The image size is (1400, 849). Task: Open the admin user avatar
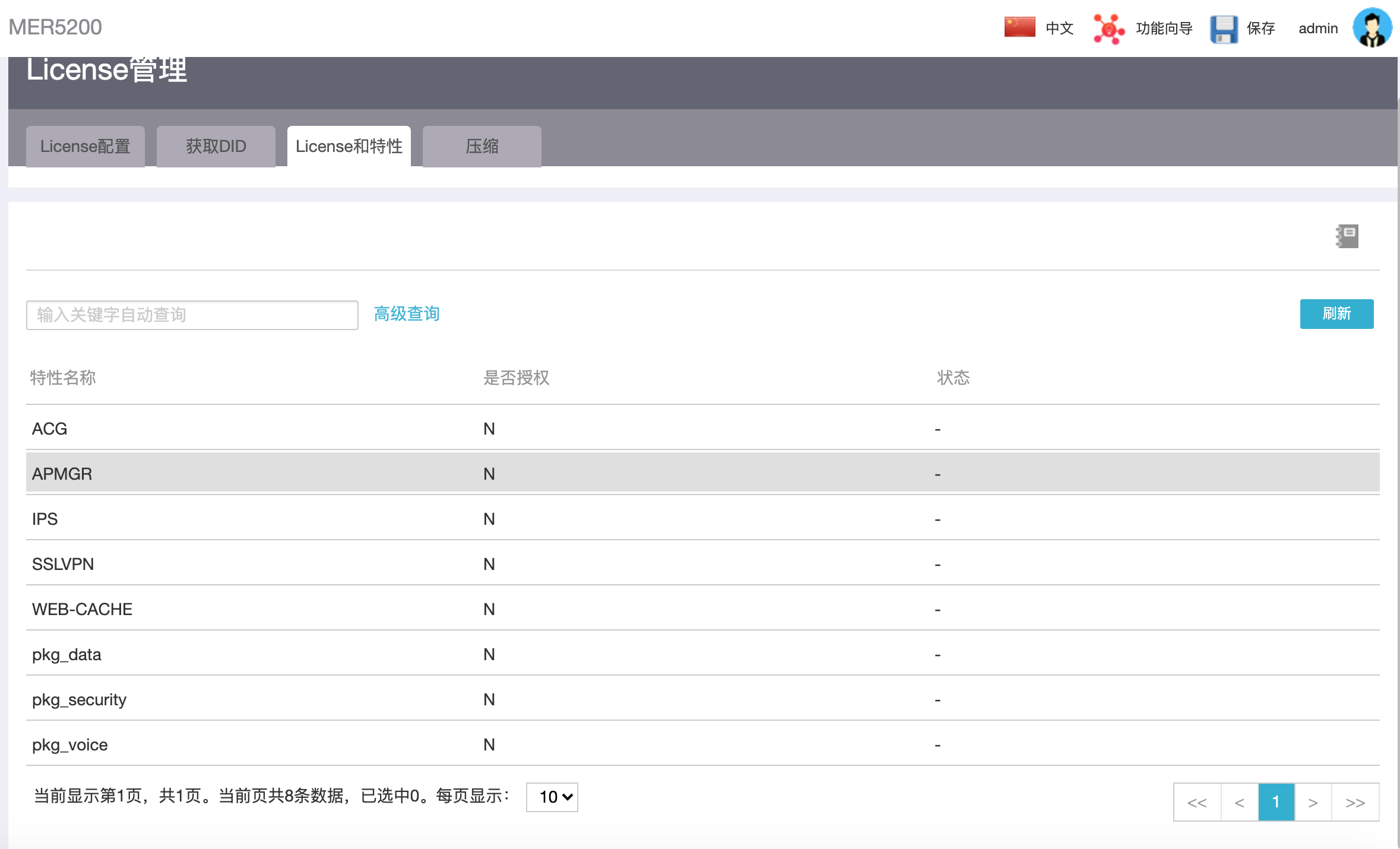(1372, 27)
